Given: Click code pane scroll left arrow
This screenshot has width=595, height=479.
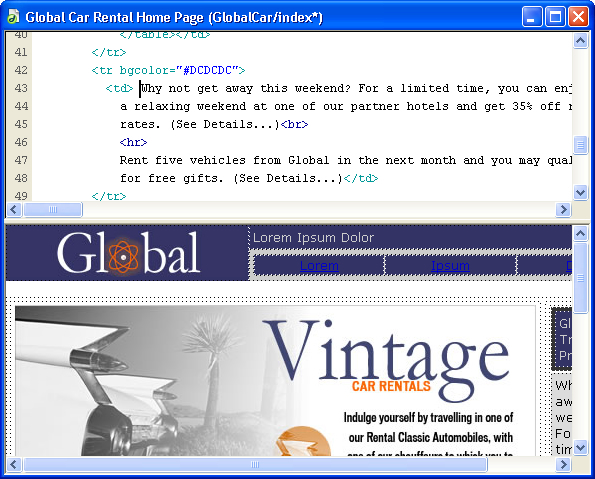Looking at the screenshot, I should pyautogui.click(x=14, y=210).
